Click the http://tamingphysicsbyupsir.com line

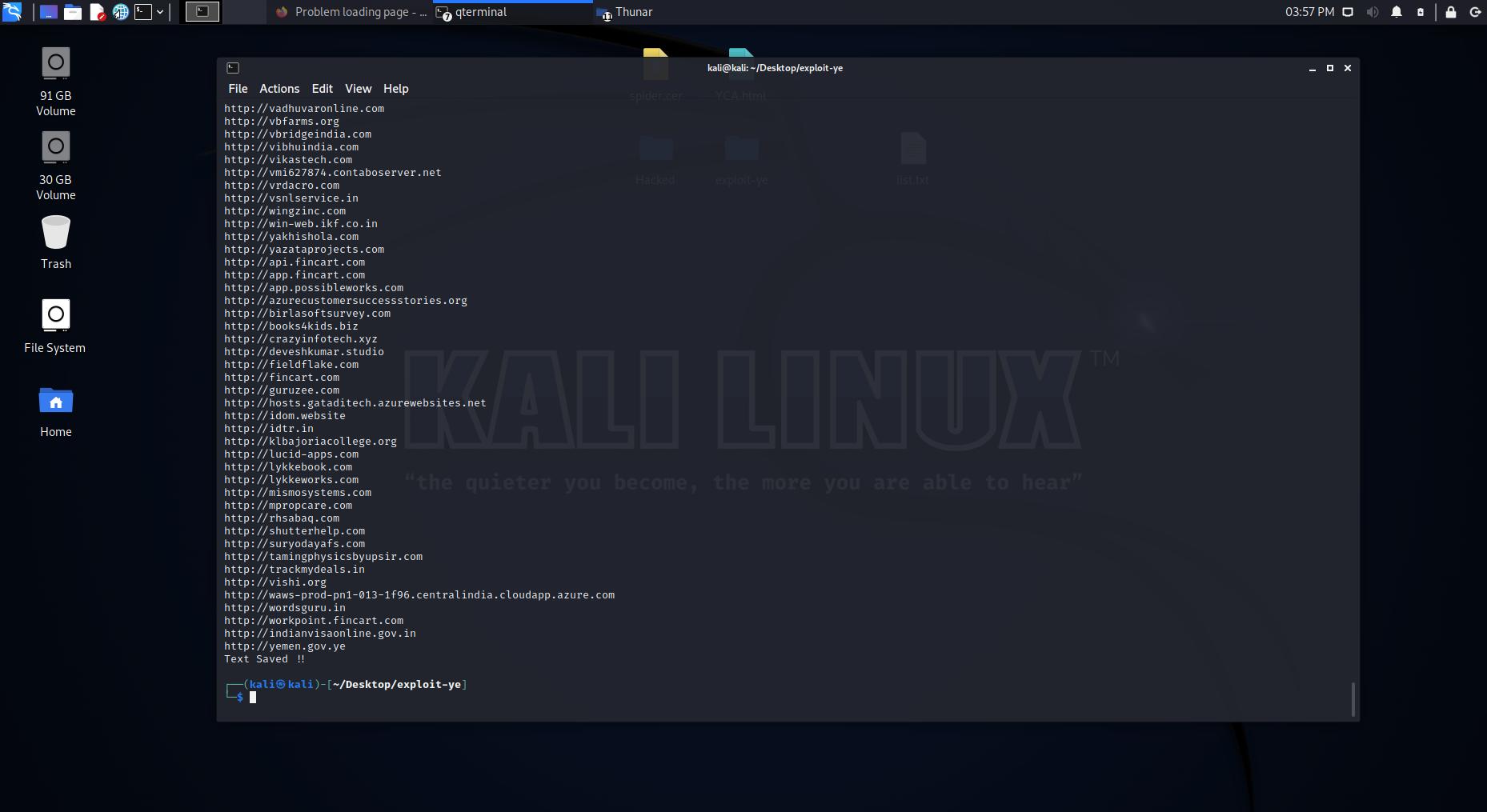(323, 557)
